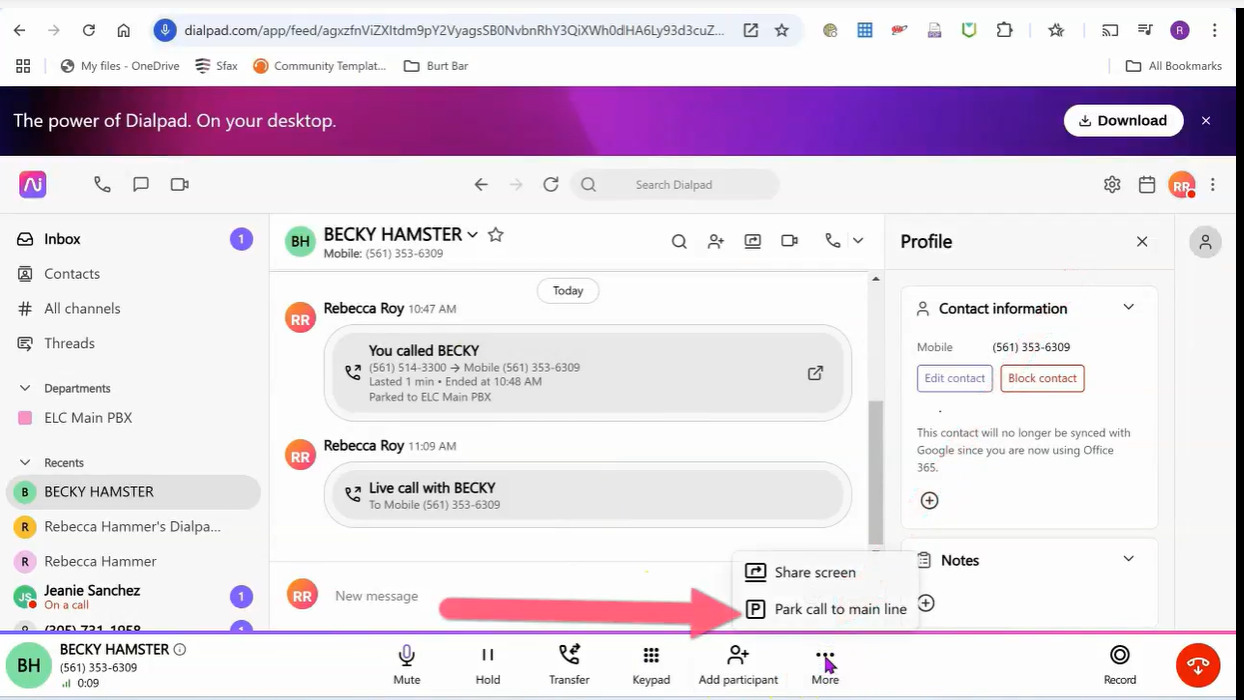Open Burt Bar bookmarks folder
The width and height of the screenshot is (1244, 700).
pyautogui.click(x=436, y=66)
